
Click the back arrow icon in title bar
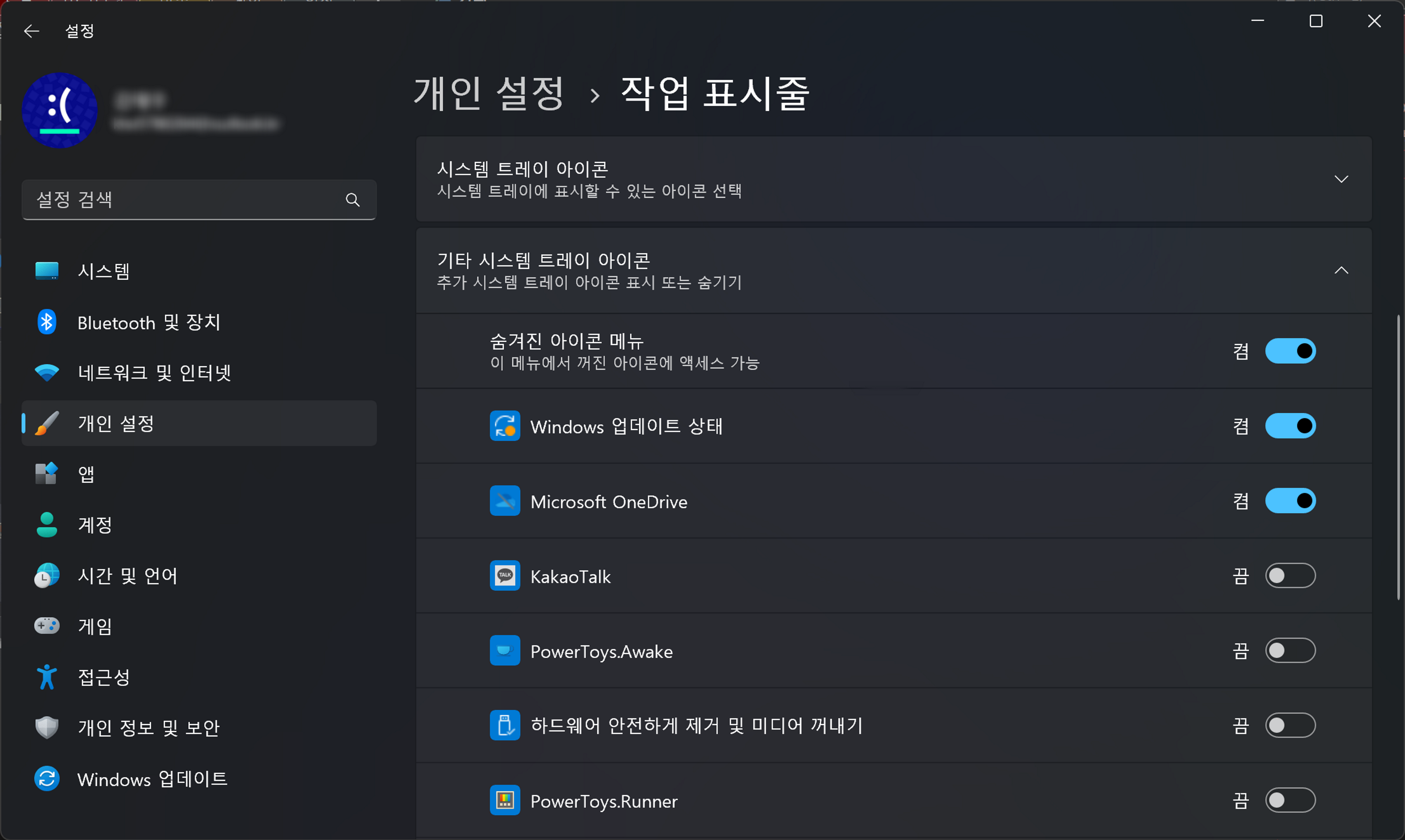[x=32, y=31]
